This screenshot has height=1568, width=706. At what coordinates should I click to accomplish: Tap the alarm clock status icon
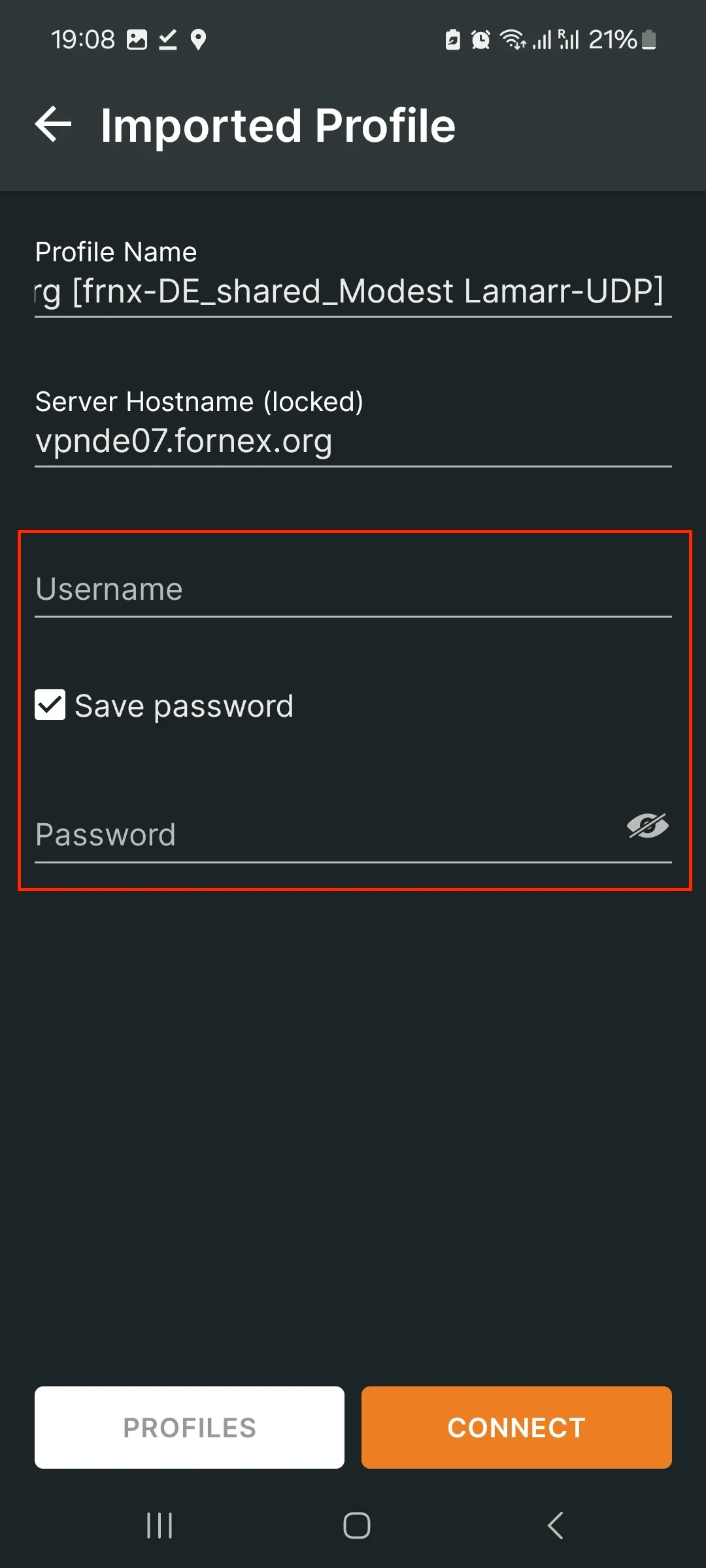[x=480, y=40]
